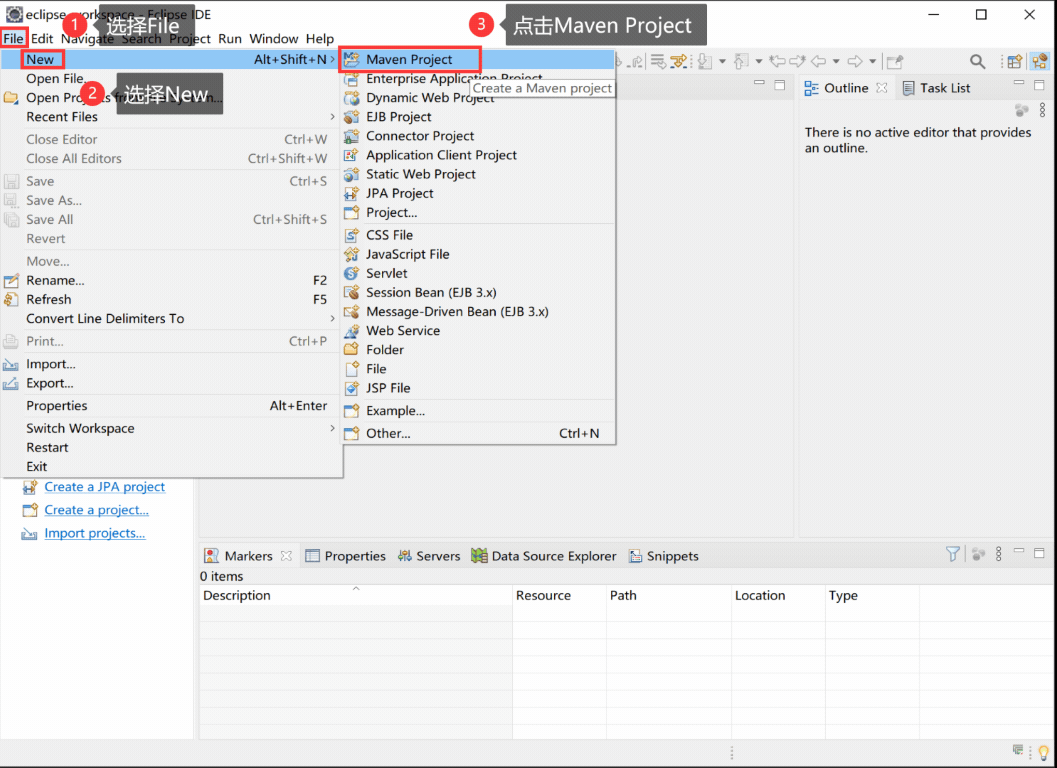Viewport: 1057px width, 768px height.
Task: Open the Markers view menu (three dots)
Action: (x=998, y=554)
